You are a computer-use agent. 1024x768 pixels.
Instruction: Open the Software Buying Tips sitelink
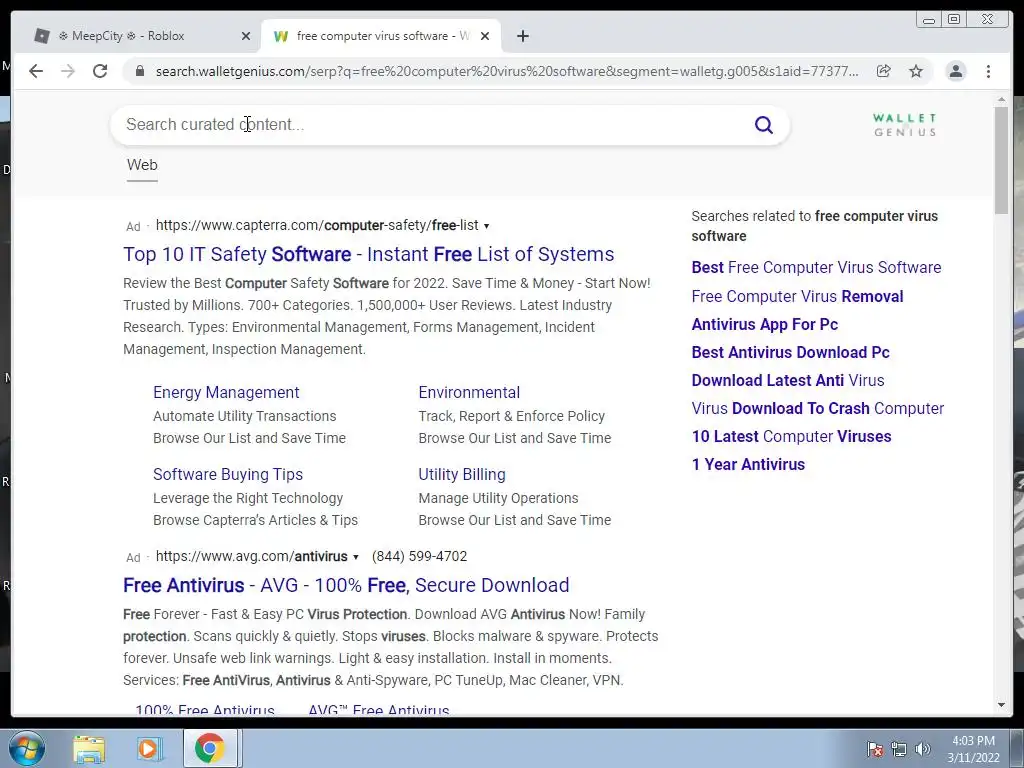[228, 474]
